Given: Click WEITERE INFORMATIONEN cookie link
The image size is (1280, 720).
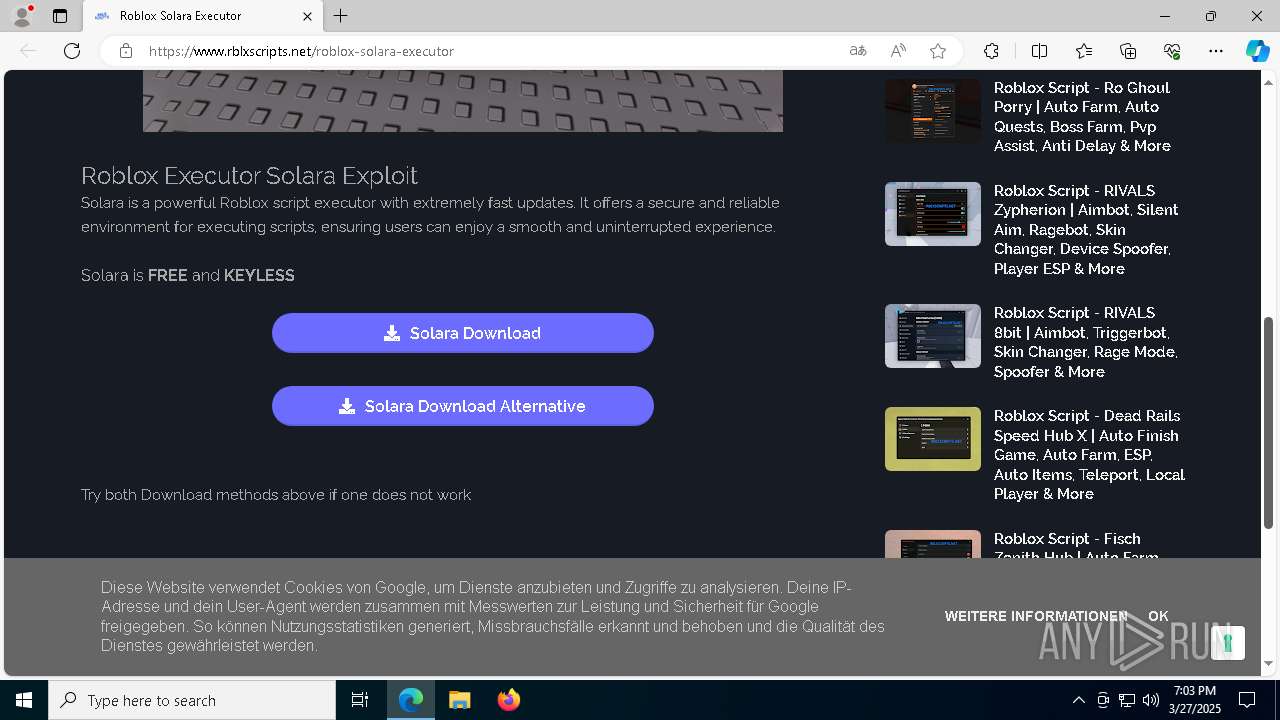Looking at the screenshot, I should point(1036,616).
